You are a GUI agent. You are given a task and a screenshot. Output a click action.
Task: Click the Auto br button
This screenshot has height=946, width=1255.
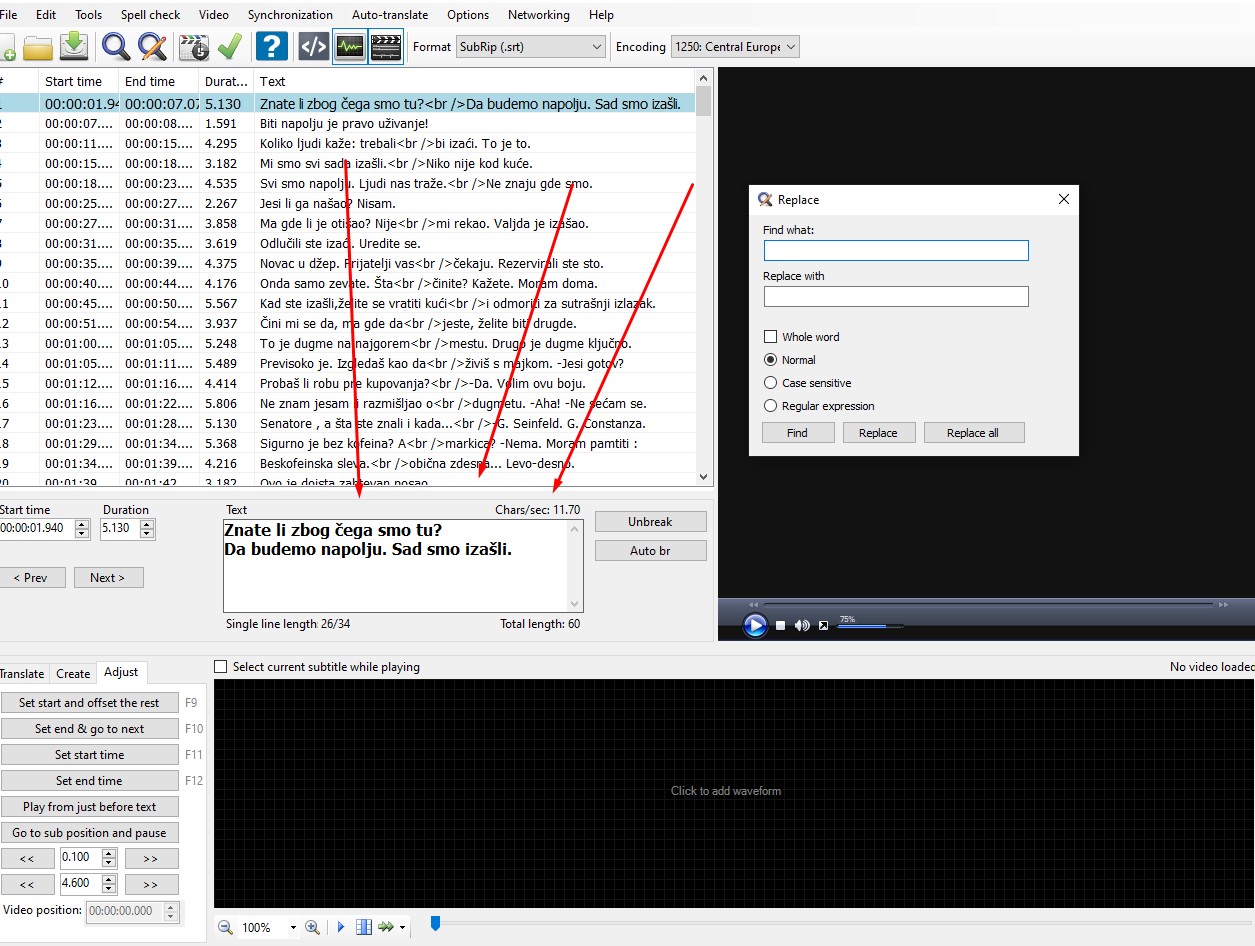point(650,550)
